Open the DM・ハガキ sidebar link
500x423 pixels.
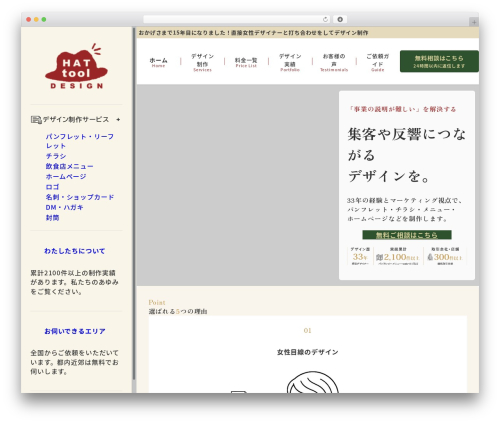click(x=64, y=208)
